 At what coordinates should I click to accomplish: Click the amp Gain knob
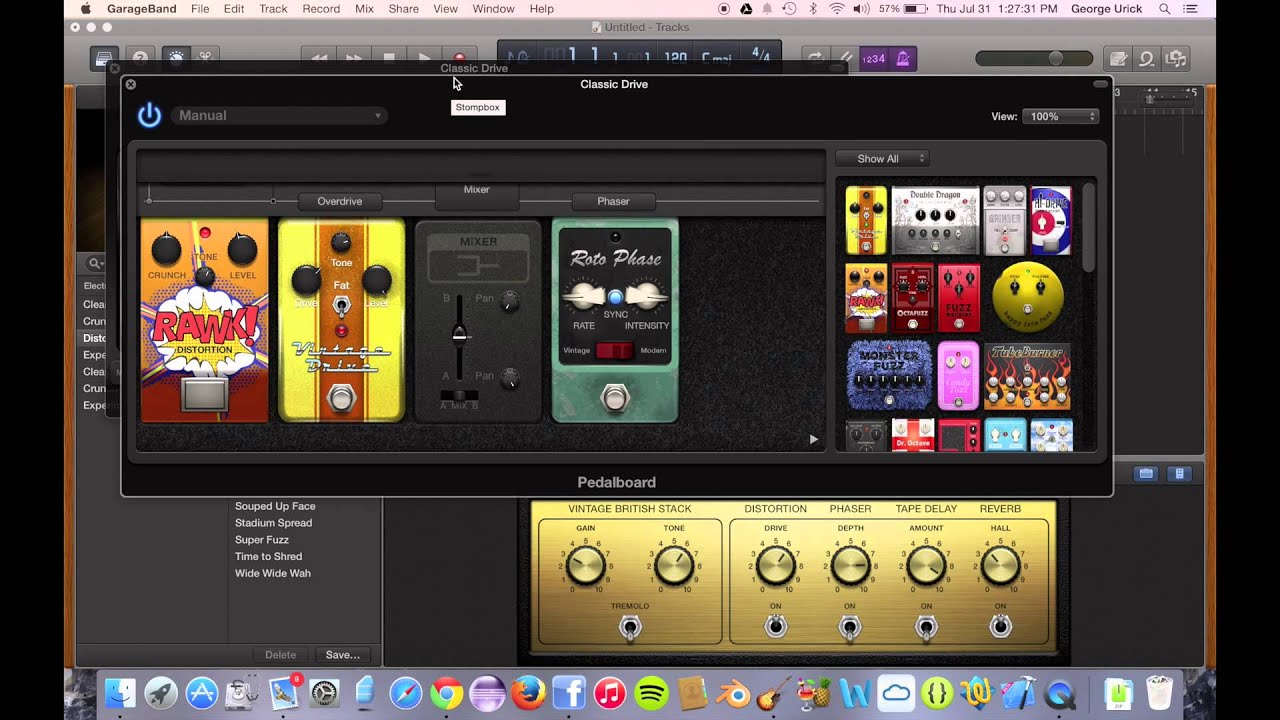pyautogui.click(x=585, y=567)
